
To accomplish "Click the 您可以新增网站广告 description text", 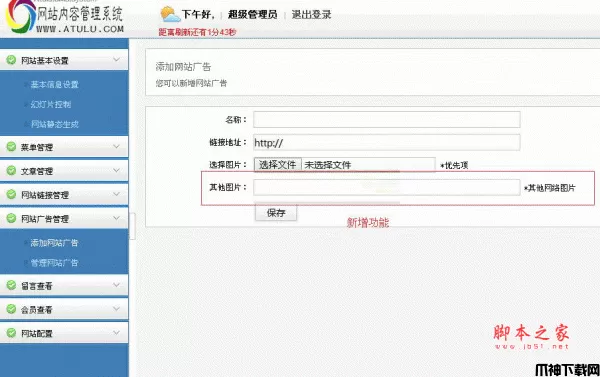I will tap(191, 83).
